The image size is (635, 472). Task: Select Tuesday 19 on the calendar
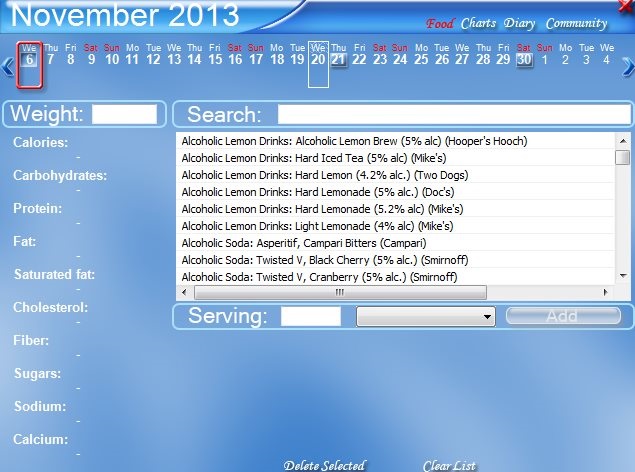click(x=297, y=55)
